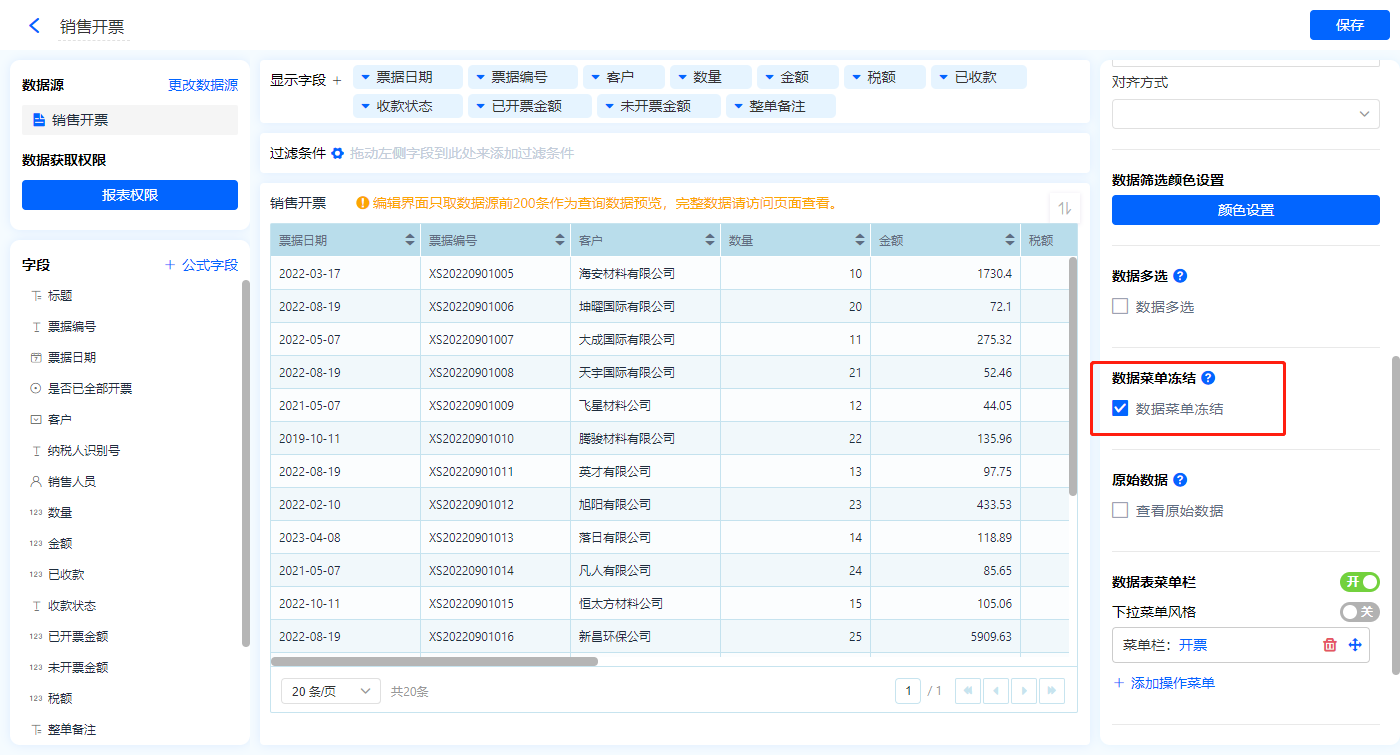This screenshot has width=1400, height=755.
Task: Click the help icon next to 原始数据
Action: point(1180,480)
